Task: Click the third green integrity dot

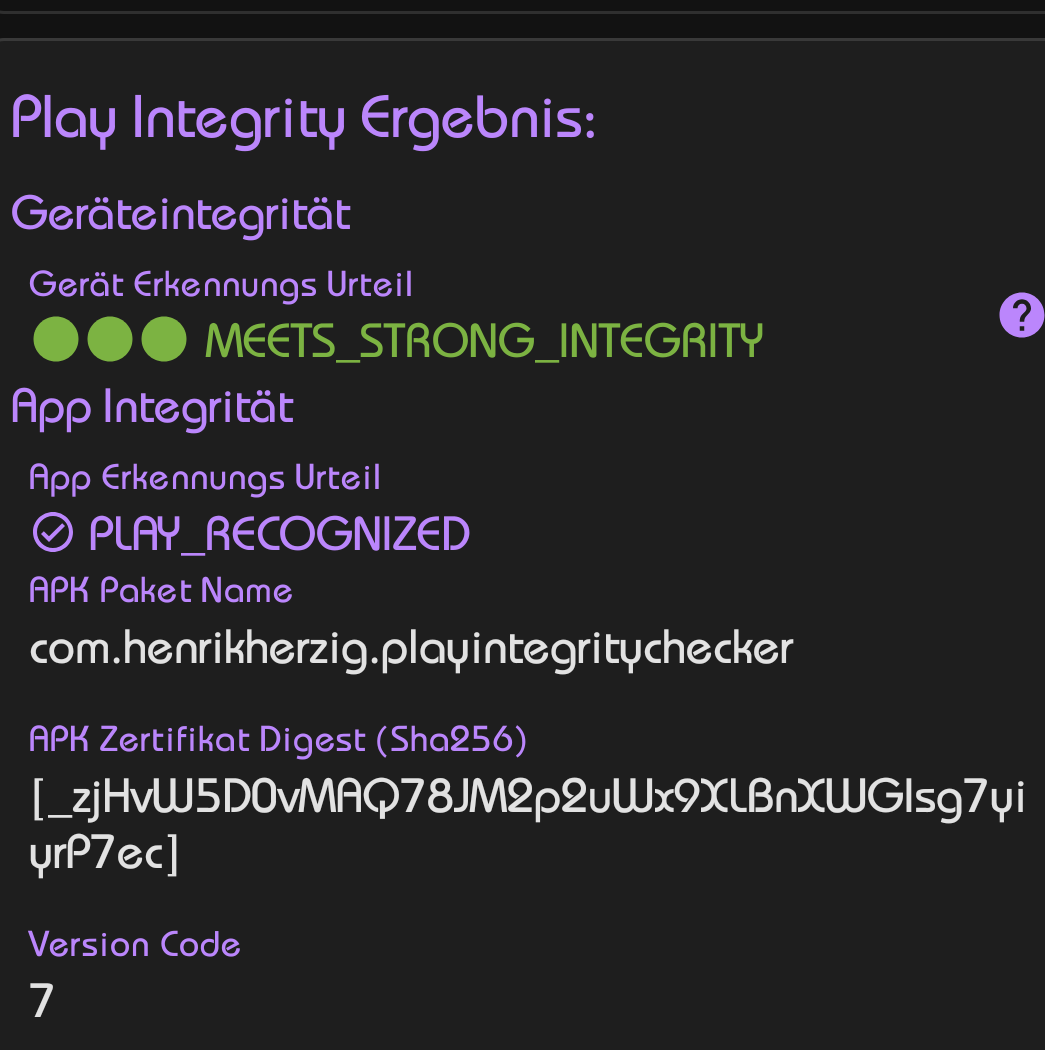Action: pyautogui.click(x=164, y=339)
